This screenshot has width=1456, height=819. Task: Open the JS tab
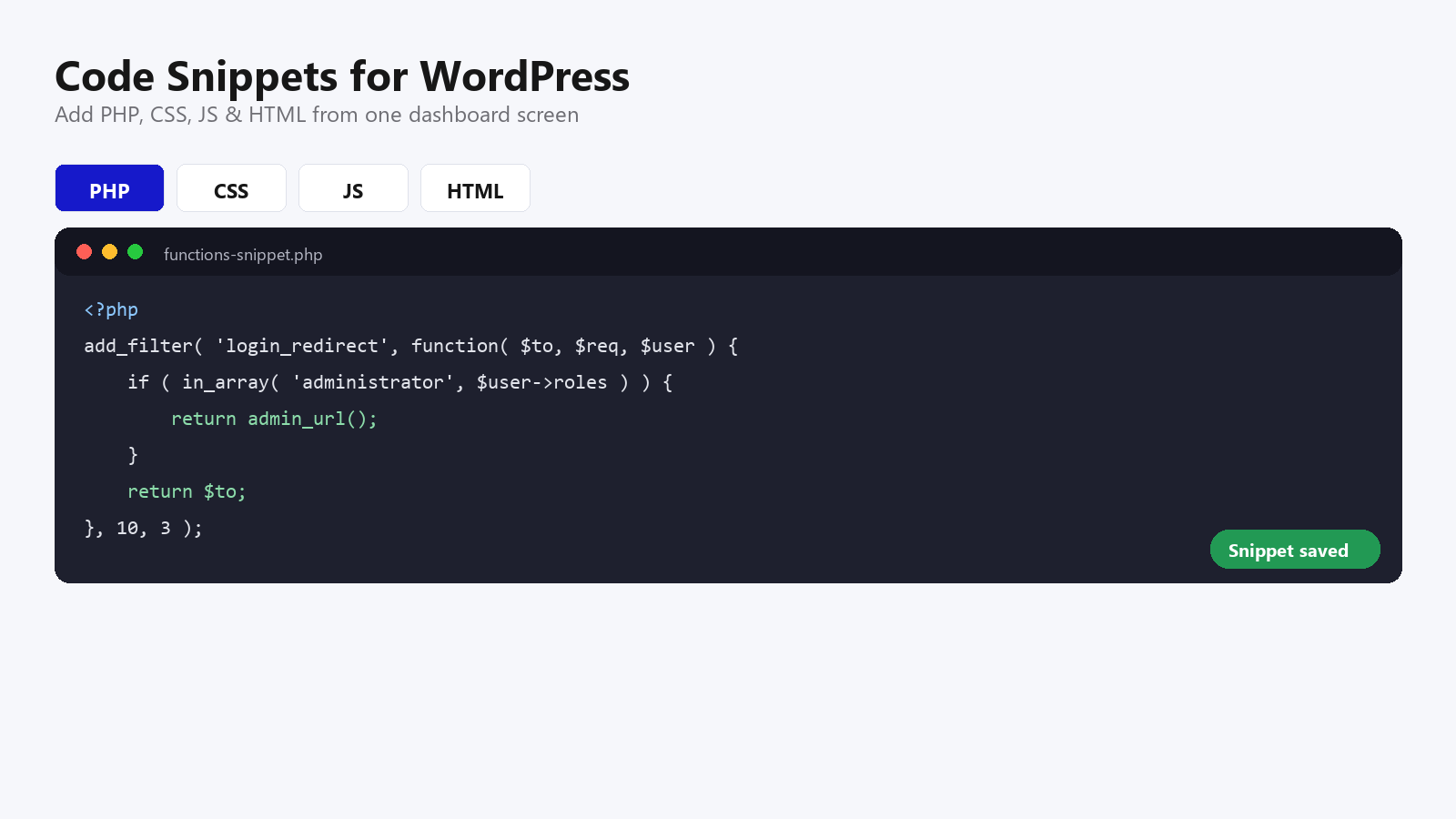353,188
